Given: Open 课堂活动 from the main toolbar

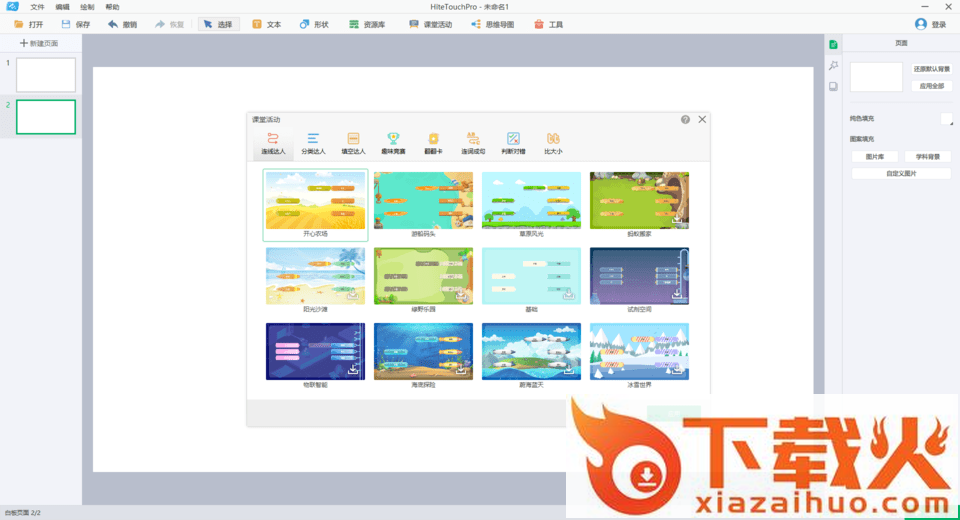Looking at the screenshot, I should coord(430,24).
